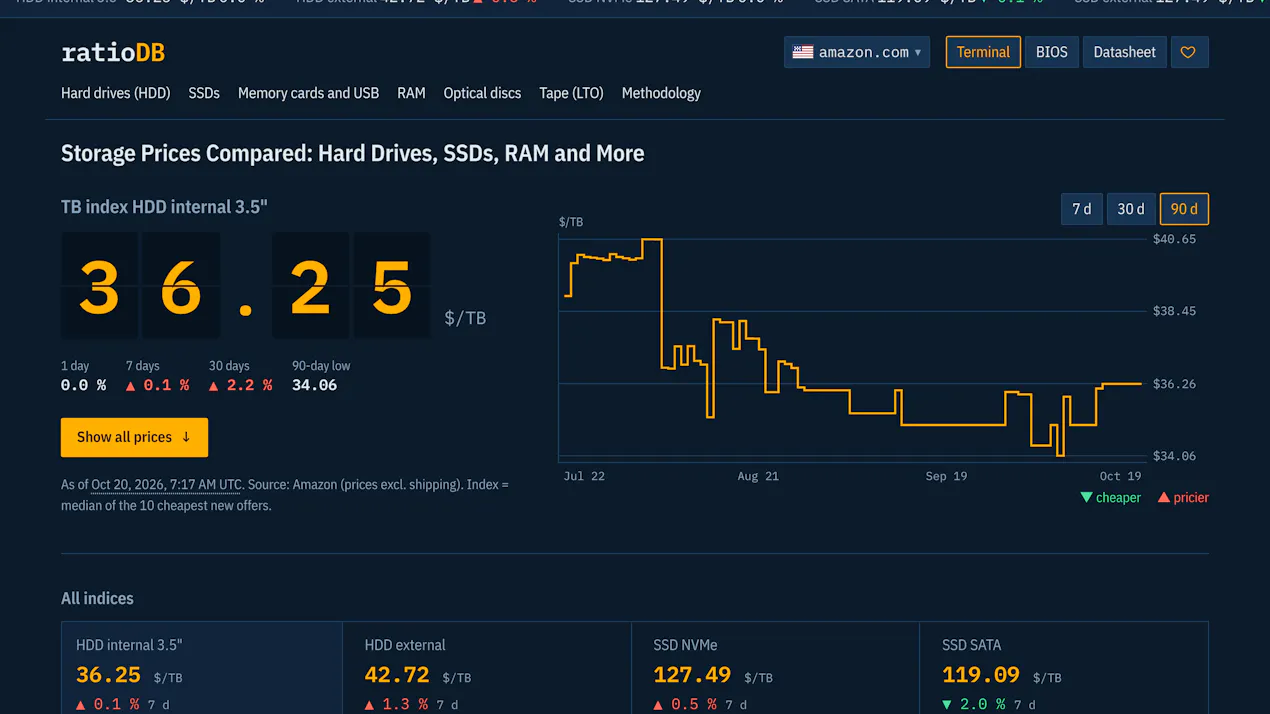This screenshot has height=714, width=1270.
Task: Click the "TB index HDD internal 3.5"" title
Action: [x=164, y=207]
